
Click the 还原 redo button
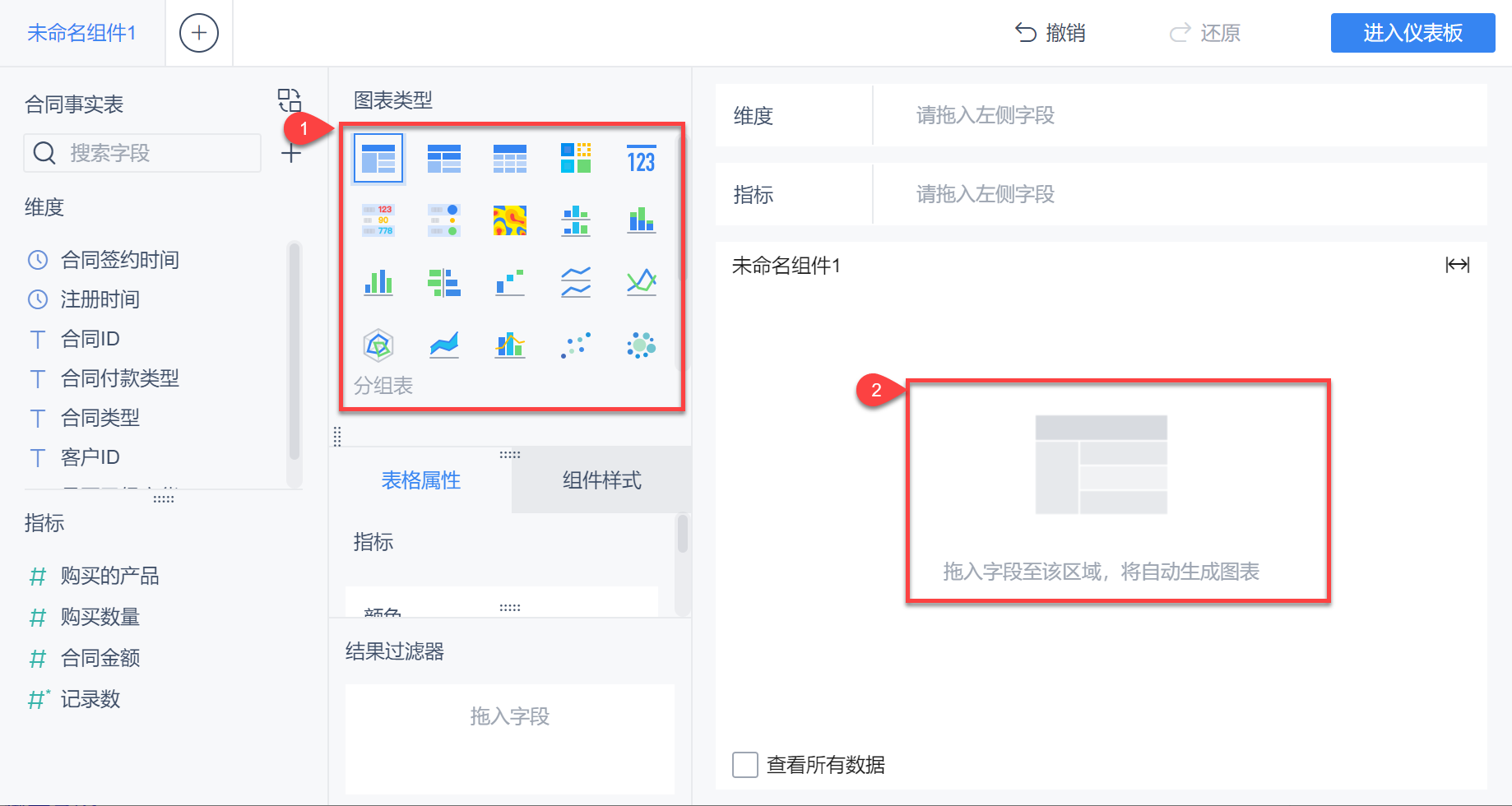1205,33
